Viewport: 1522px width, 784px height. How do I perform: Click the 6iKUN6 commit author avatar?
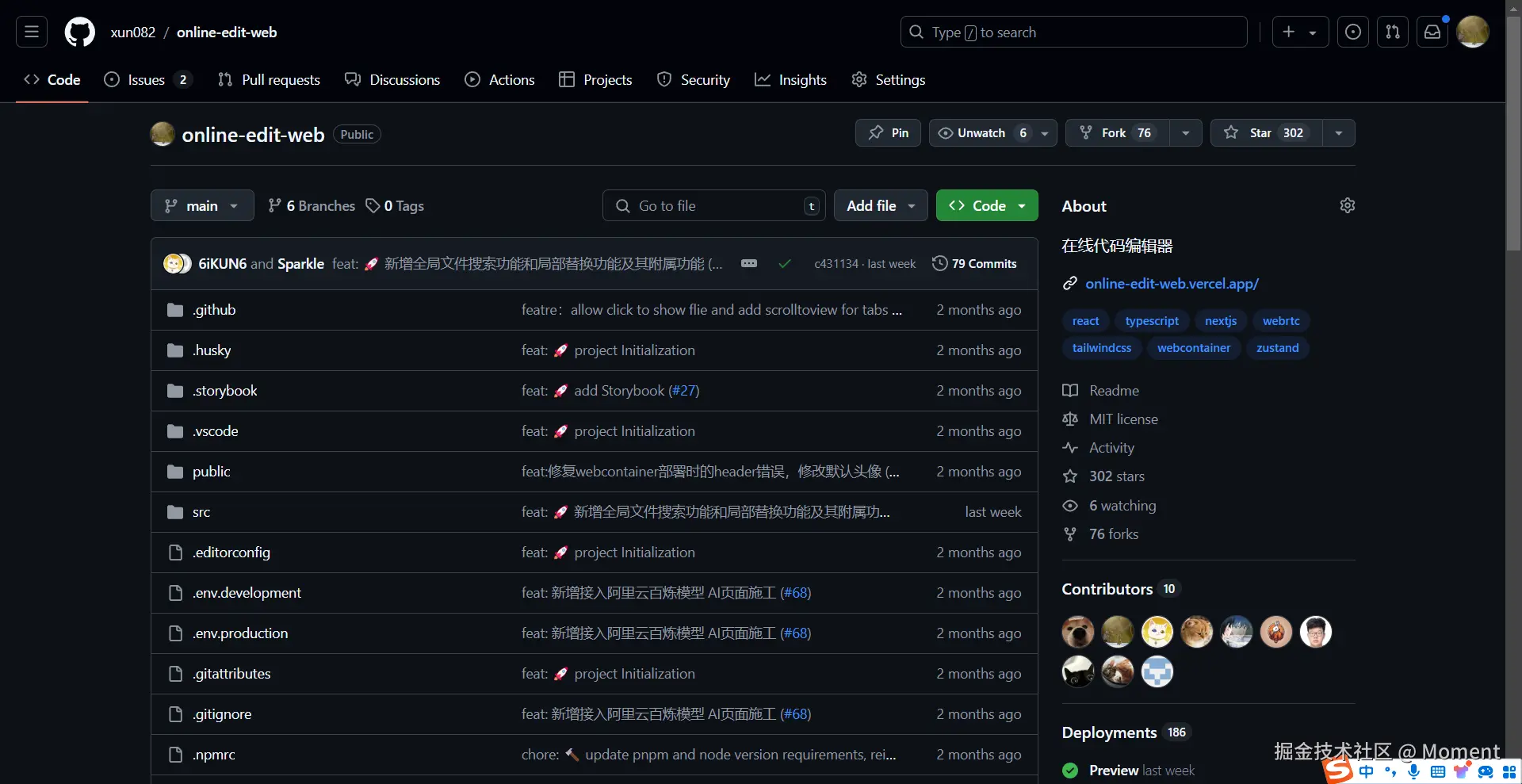tap(173, 263)
